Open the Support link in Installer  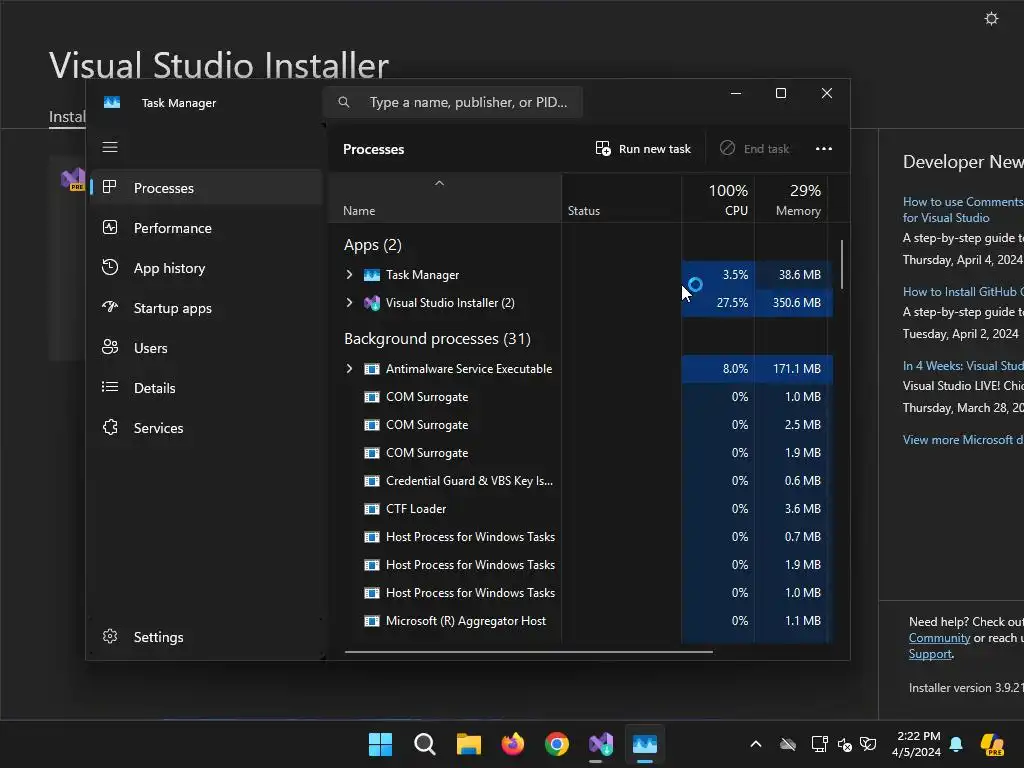point(930,654)
